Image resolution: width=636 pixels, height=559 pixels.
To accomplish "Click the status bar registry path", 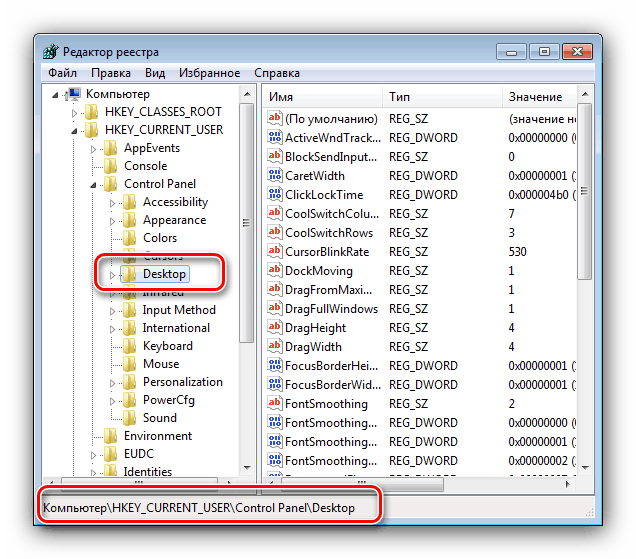I will click(199, 508).
